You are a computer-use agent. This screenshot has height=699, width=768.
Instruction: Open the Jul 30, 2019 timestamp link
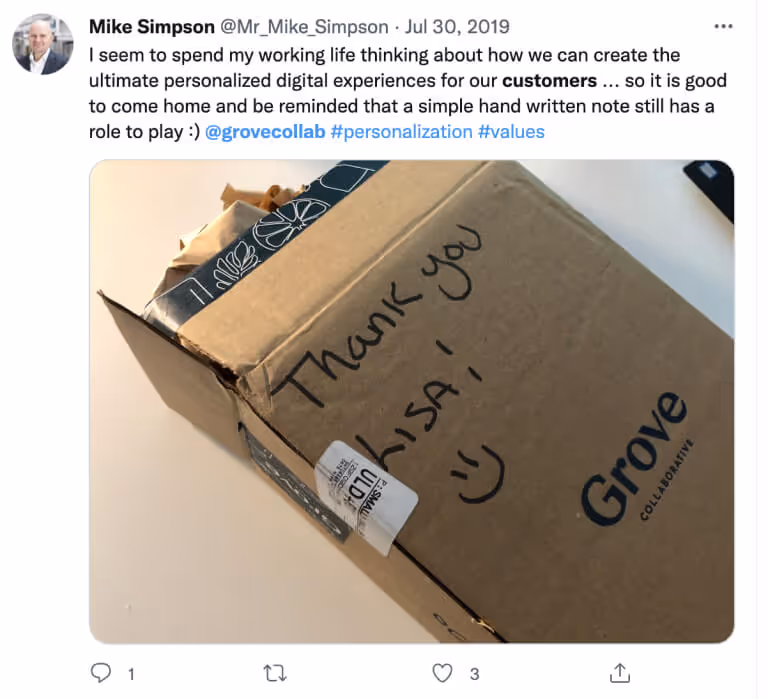pos(457,27)
